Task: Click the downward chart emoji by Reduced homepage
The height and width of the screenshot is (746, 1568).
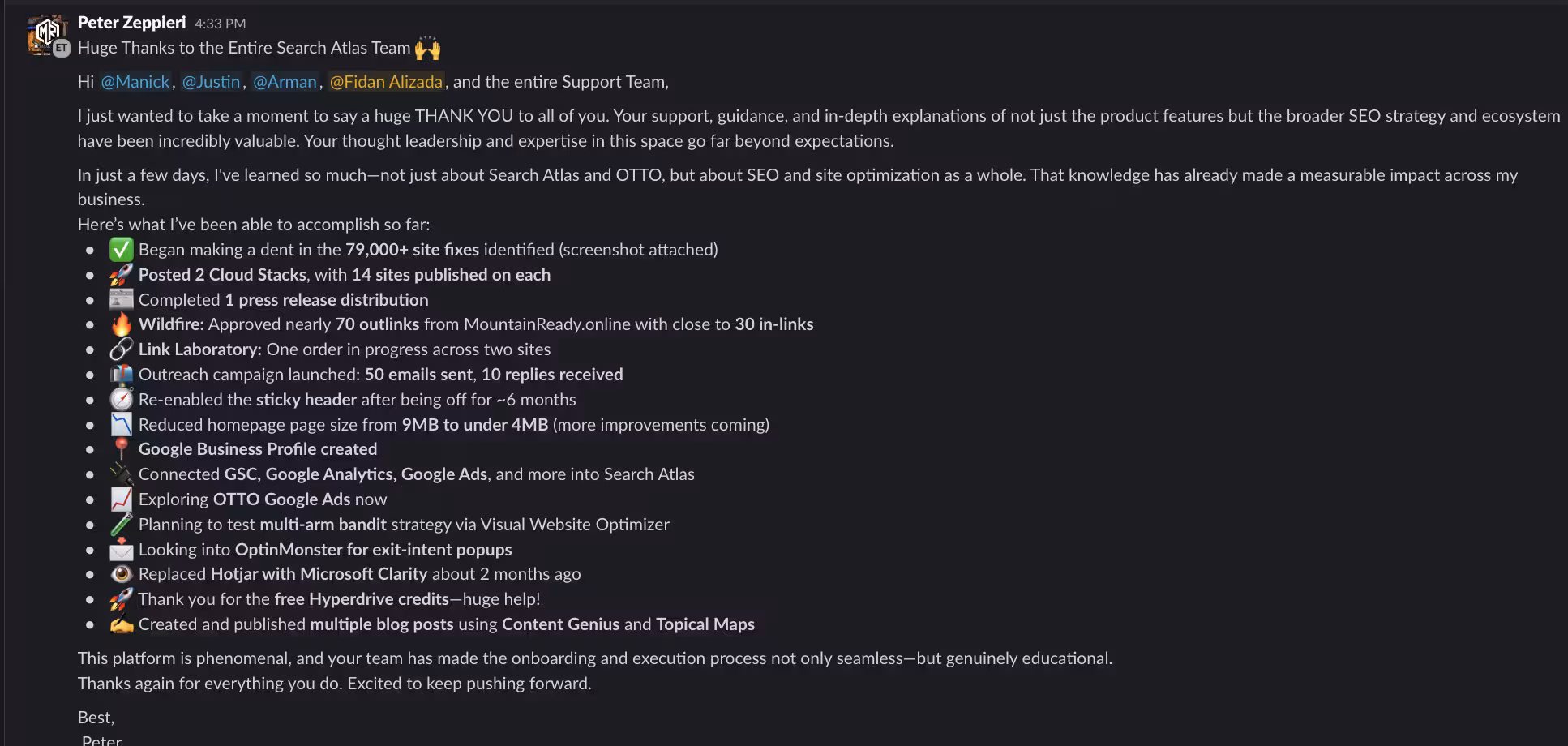Action: tap(121, 425)
